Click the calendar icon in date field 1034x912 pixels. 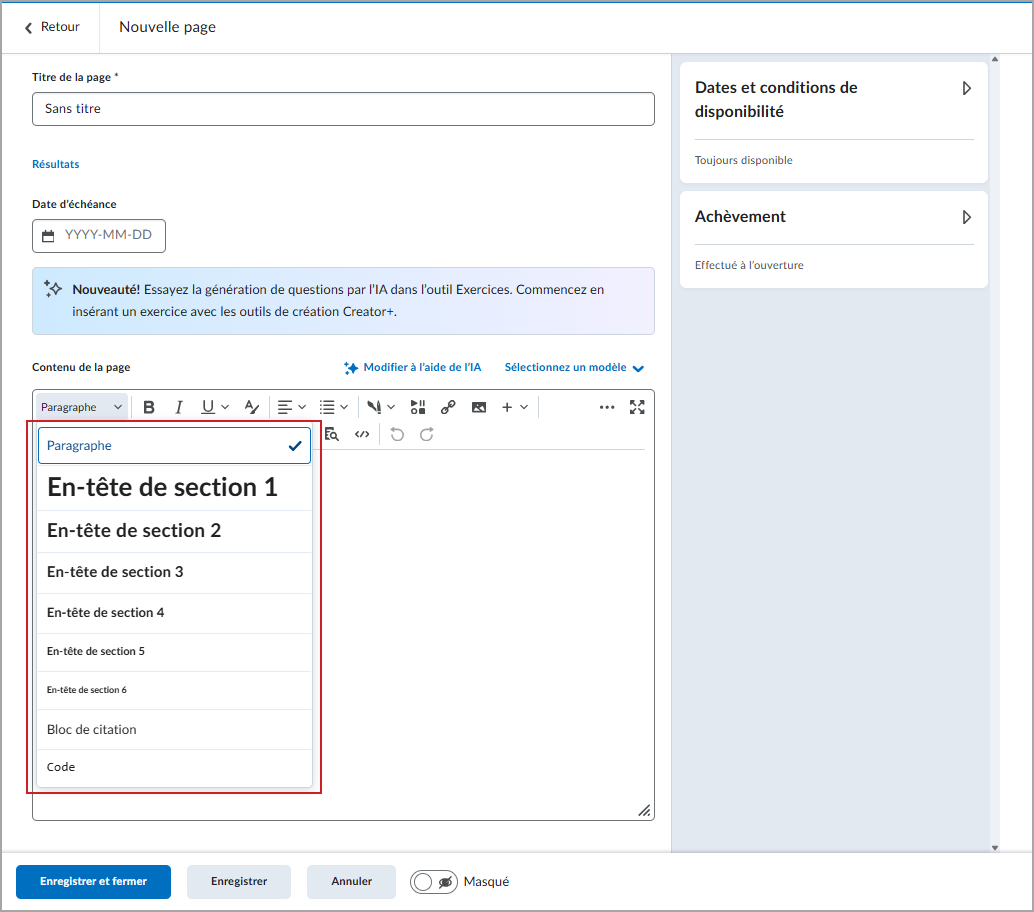[x=48, y=236]
